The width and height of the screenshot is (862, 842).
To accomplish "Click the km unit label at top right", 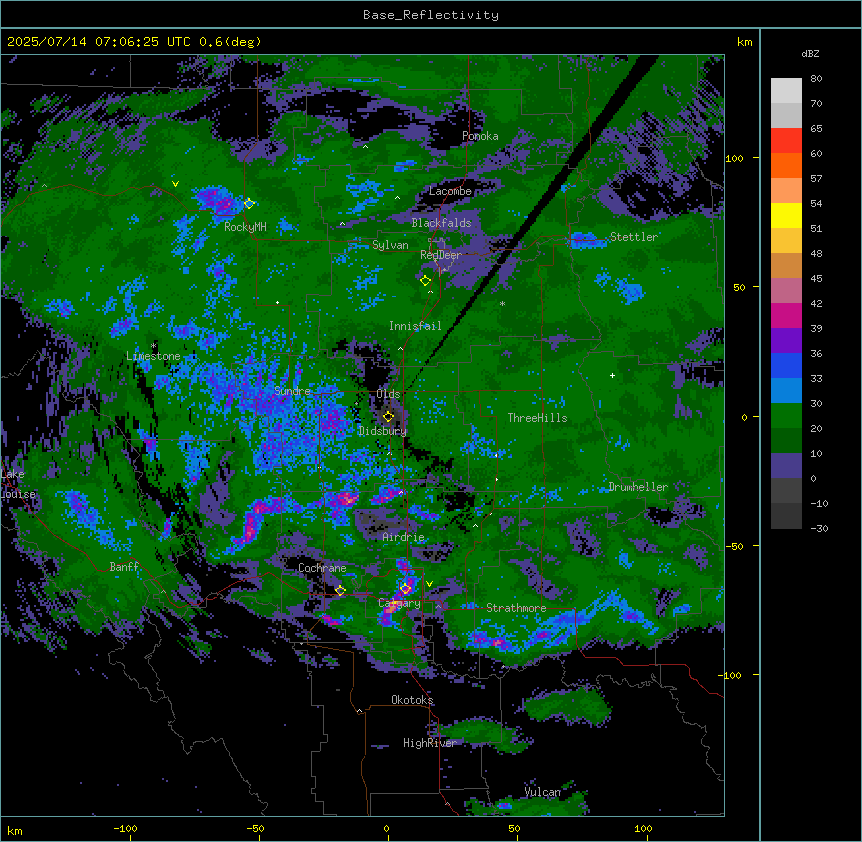I will 745,42.
